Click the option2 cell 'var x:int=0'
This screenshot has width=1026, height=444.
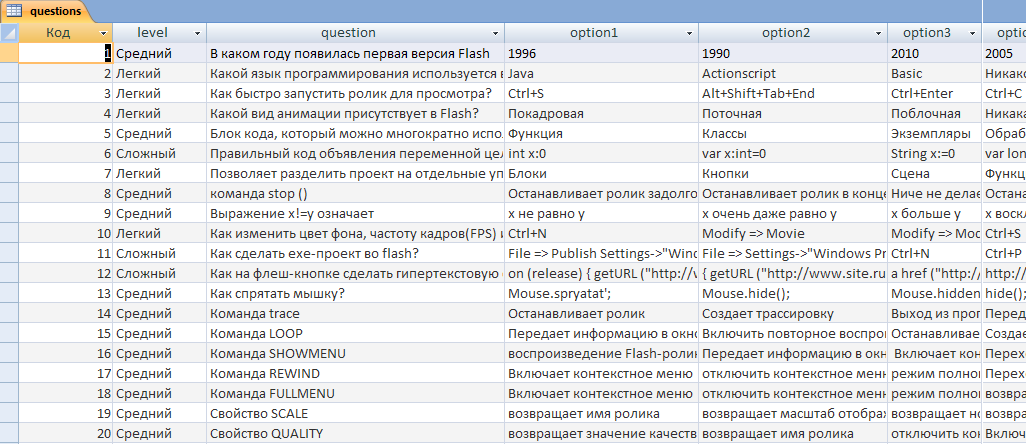[x=793, y=154]
